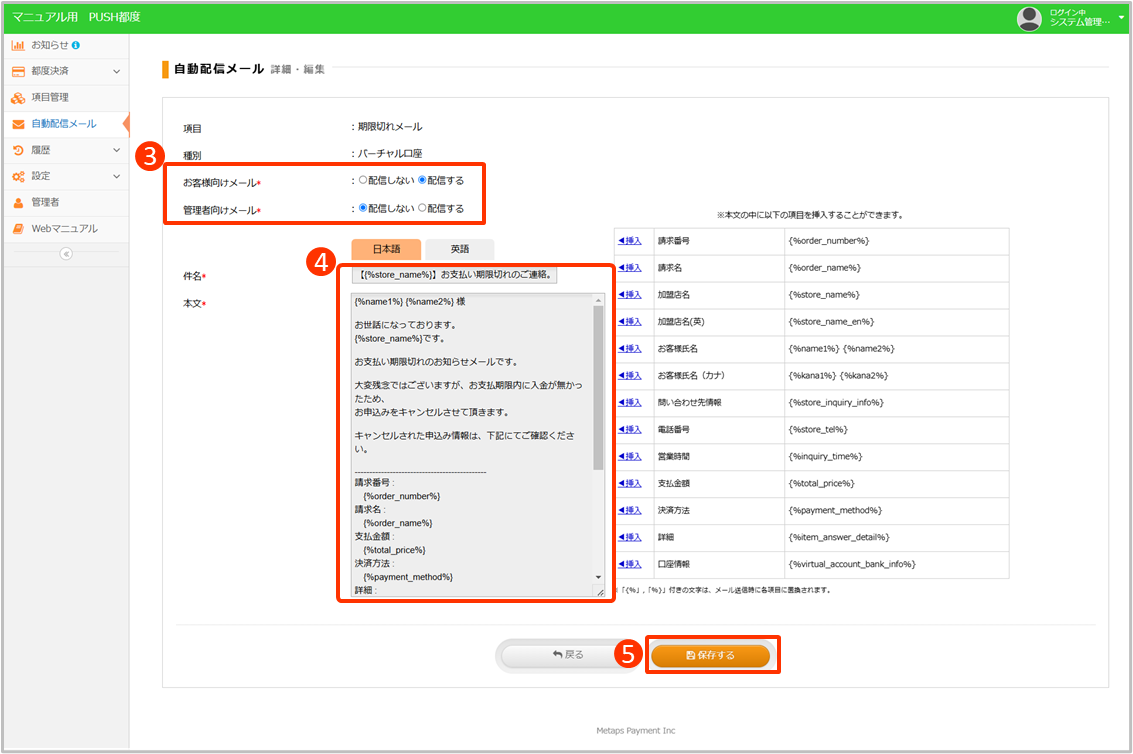Select 配信する for お客様向けメール

pyautogui.click(x=422, y=181)
